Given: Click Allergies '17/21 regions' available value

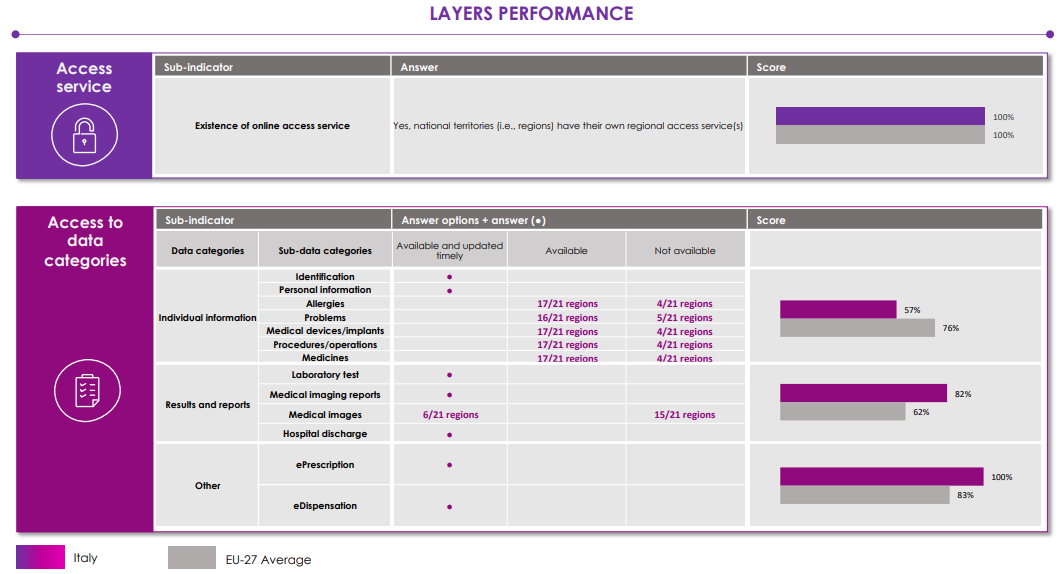Looking at the screenshot, I should point(568,304).
